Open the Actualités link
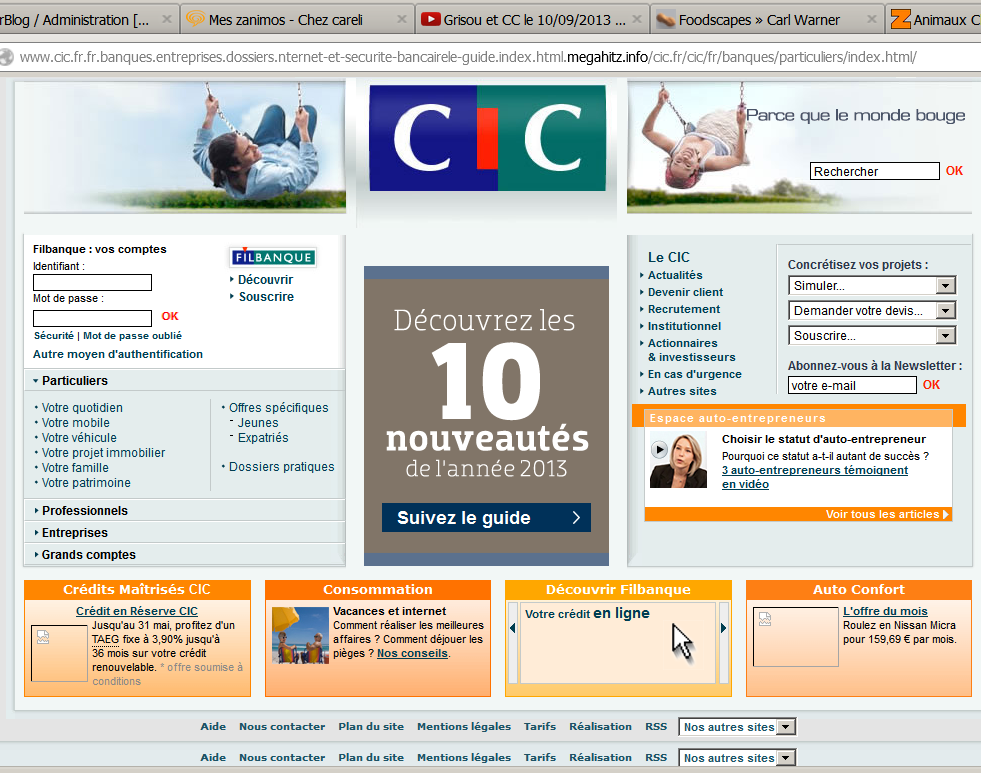 click(x=675, y=275)
